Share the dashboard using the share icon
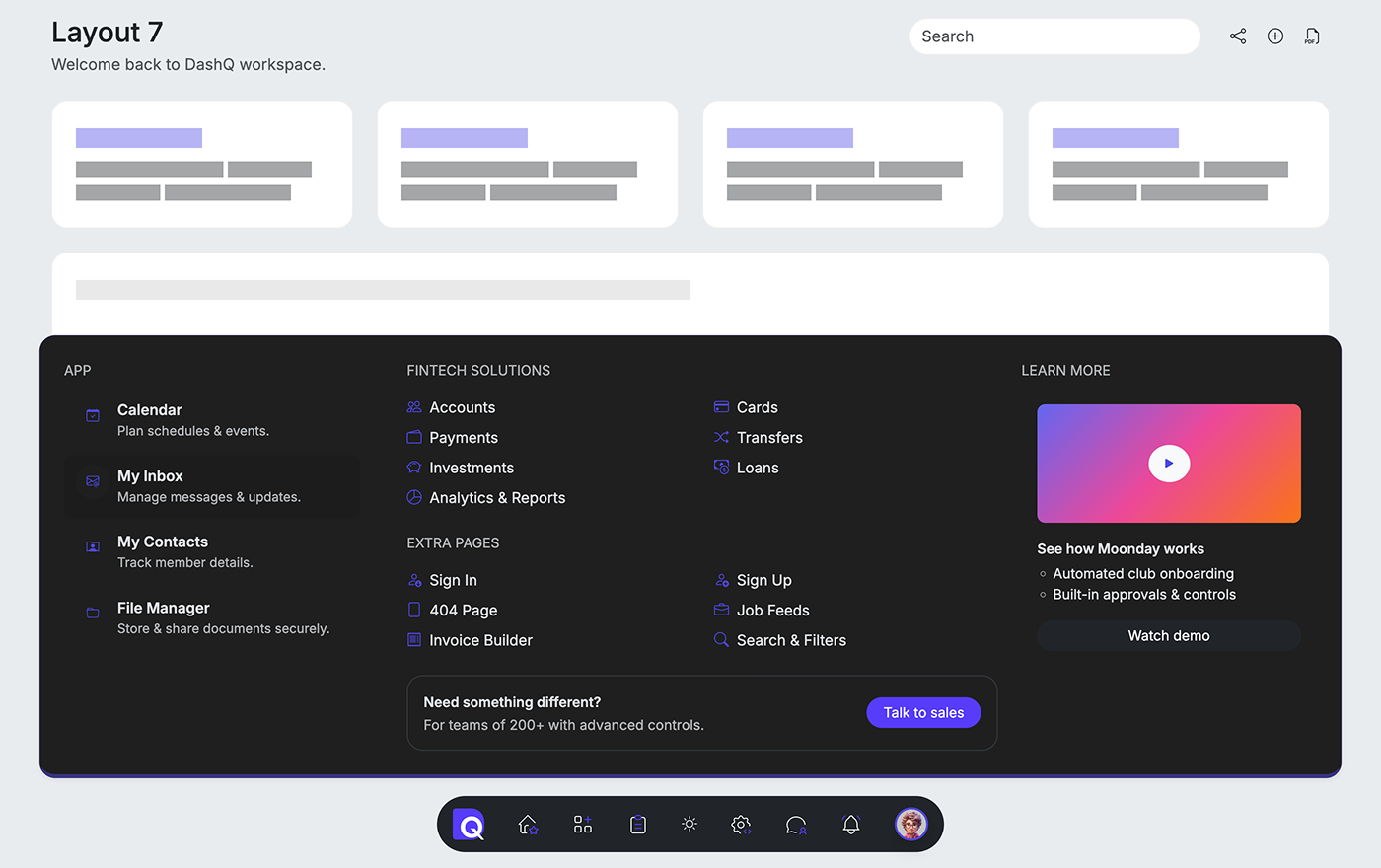Screen dimensions: 1381x868 1238,36
